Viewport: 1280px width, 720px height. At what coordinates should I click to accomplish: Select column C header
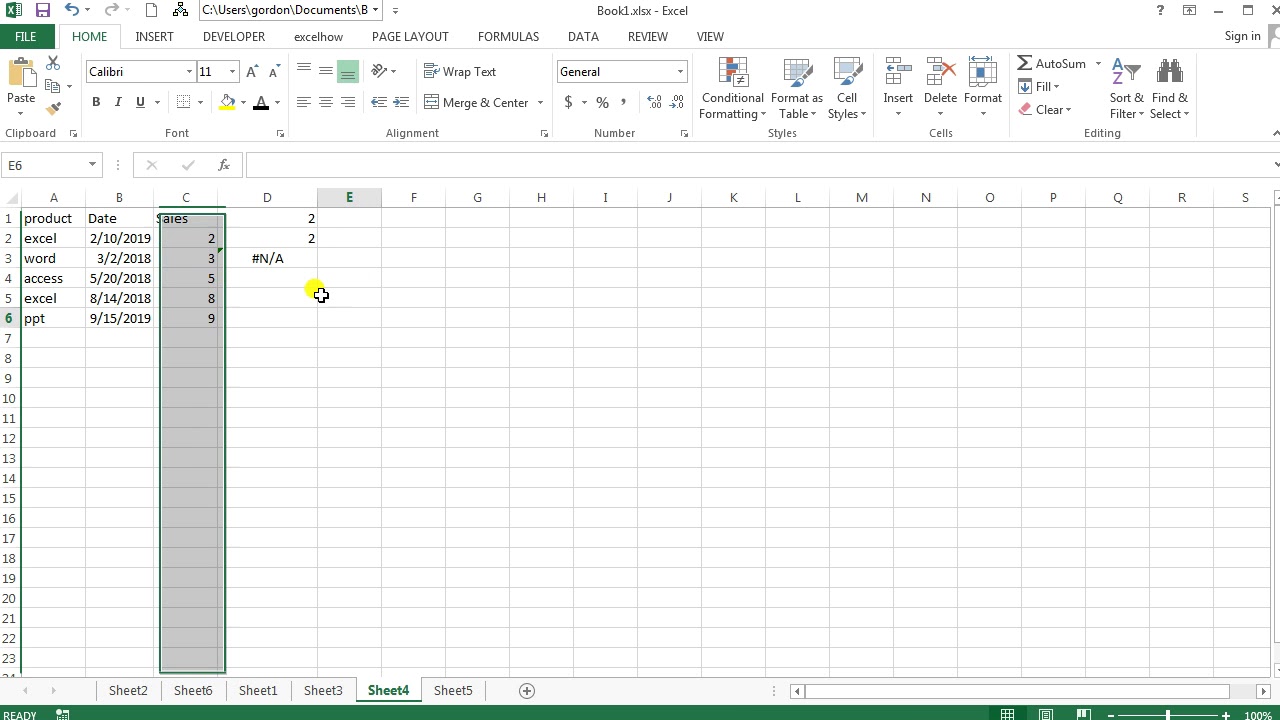[x=186, y=198]
